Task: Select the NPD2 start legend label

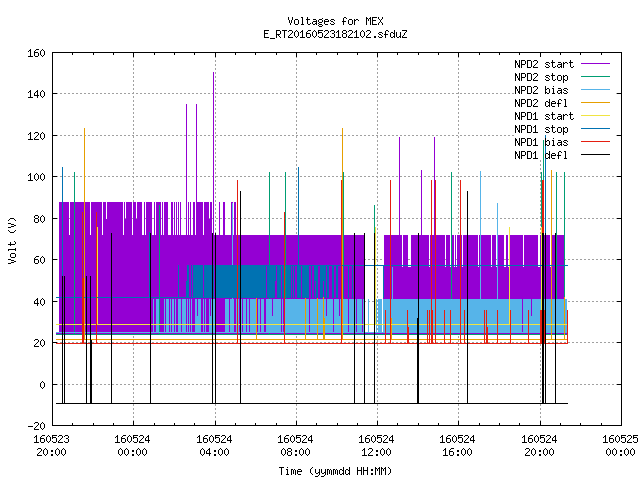Action: pyautogui.click(x=544, y=64)
